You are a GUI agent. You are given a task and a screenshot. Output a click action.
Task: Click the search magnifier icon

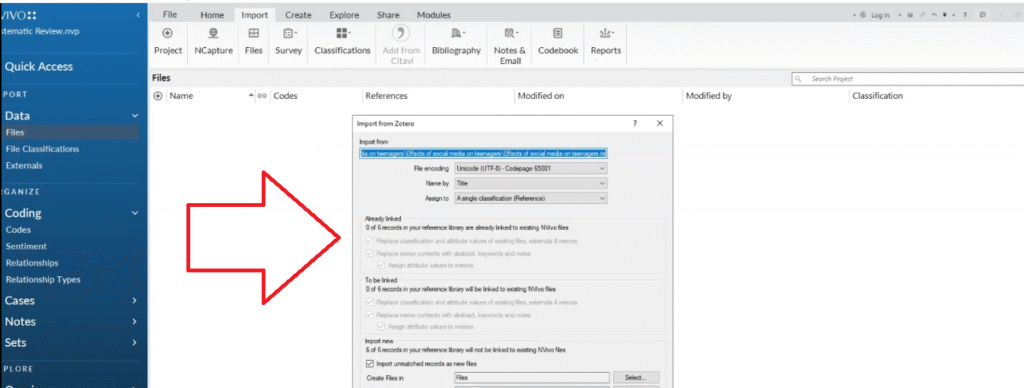tap(798, 79)
